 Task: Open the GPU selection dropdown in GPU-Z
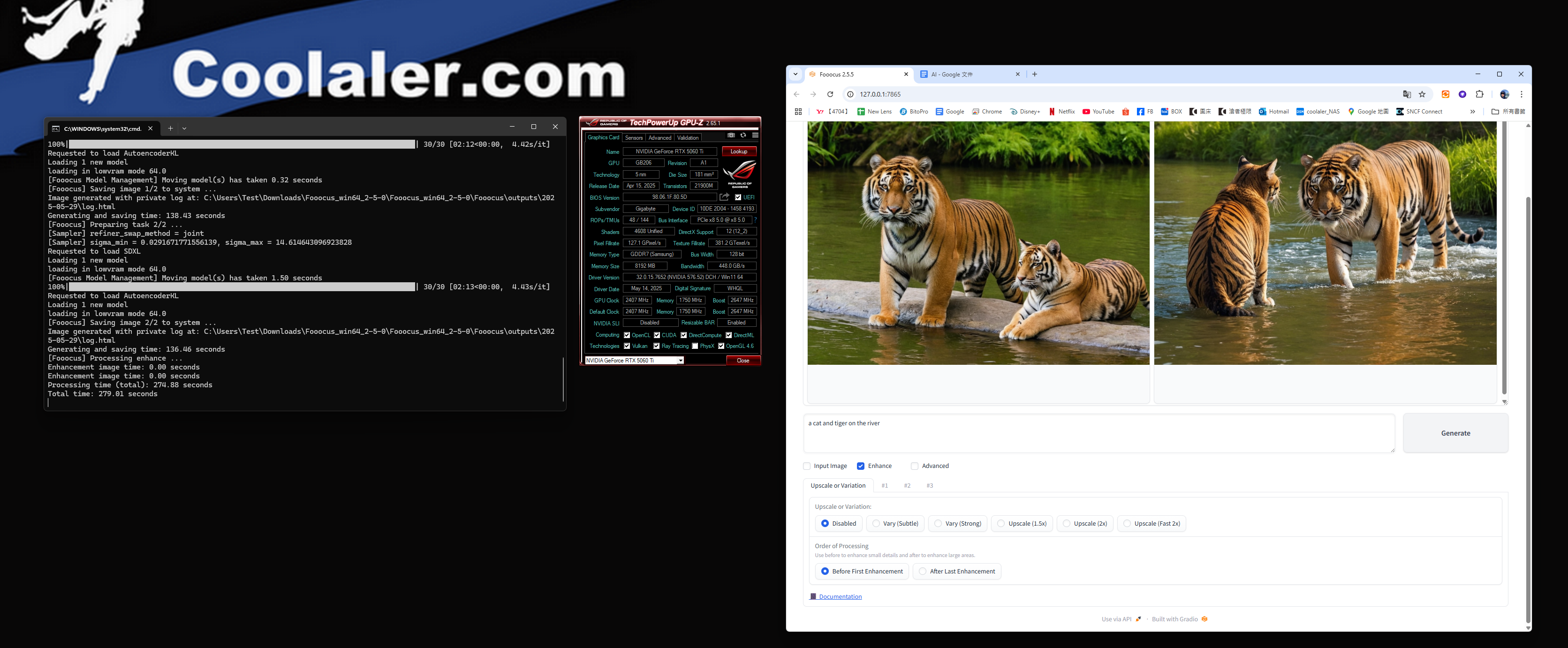tap(634, 360)
